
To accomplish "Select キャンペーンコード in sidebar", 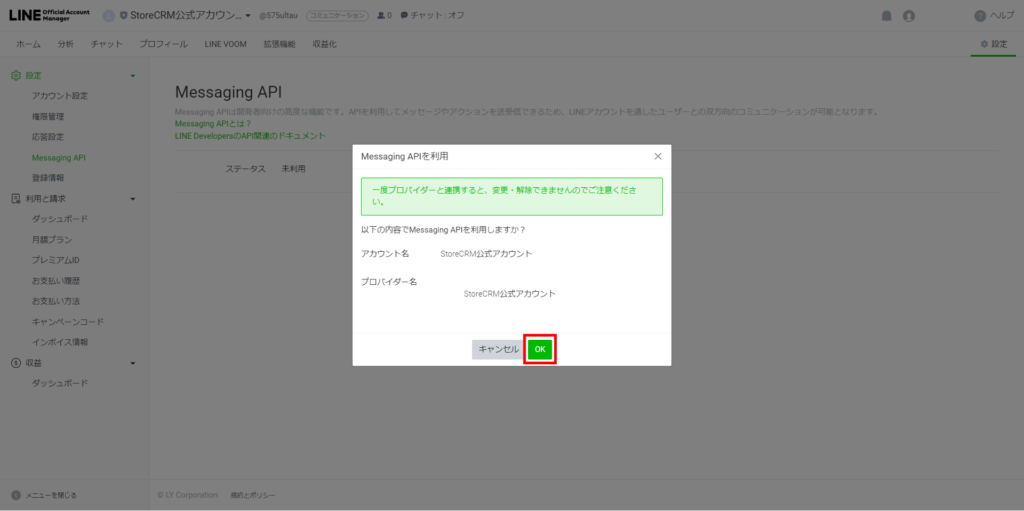I will click(x=68, y=322).
